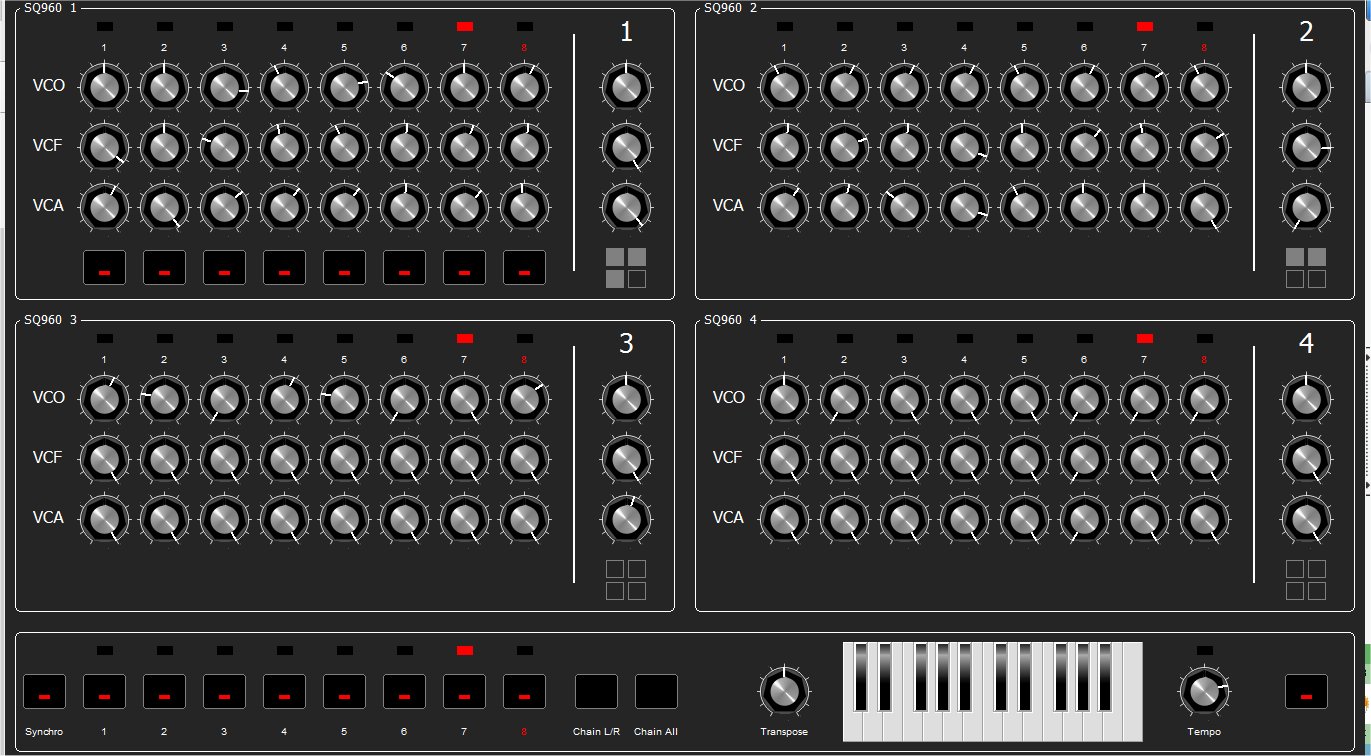This screenshot has width=1371, height=756.
Task: Click rightmost white key on the piano keyboard
Action: 1132,691
